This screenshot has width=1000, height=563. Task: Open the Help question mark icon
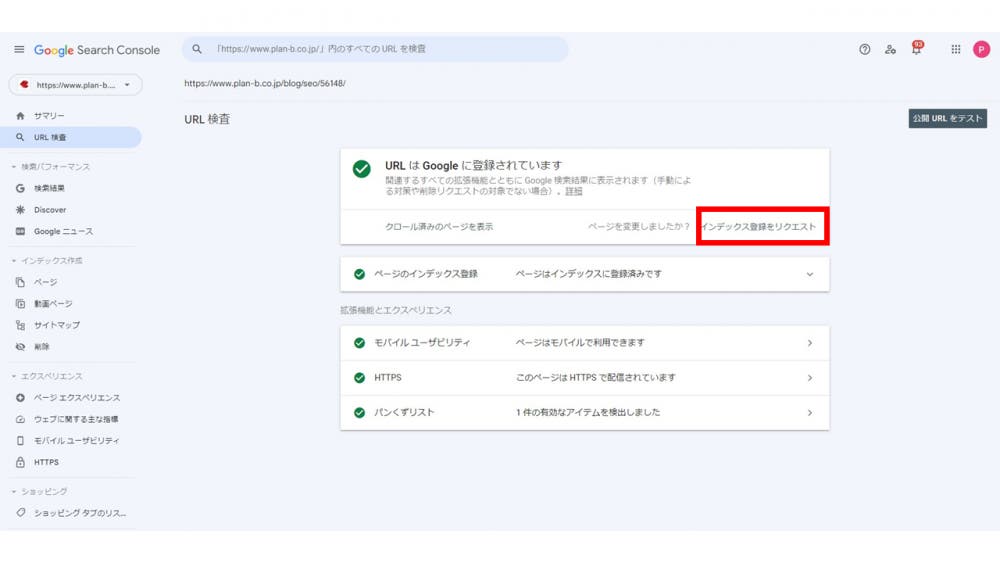pyautogui.click(x=864, y=49)
